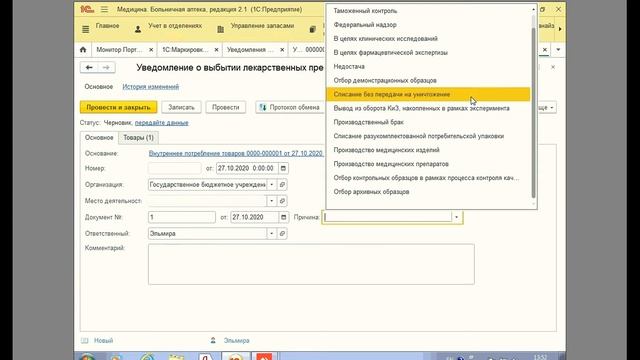The image size is (640, 360).
Task: Collapse the Причина dropdown arrow
Action: tap(457, 217)
